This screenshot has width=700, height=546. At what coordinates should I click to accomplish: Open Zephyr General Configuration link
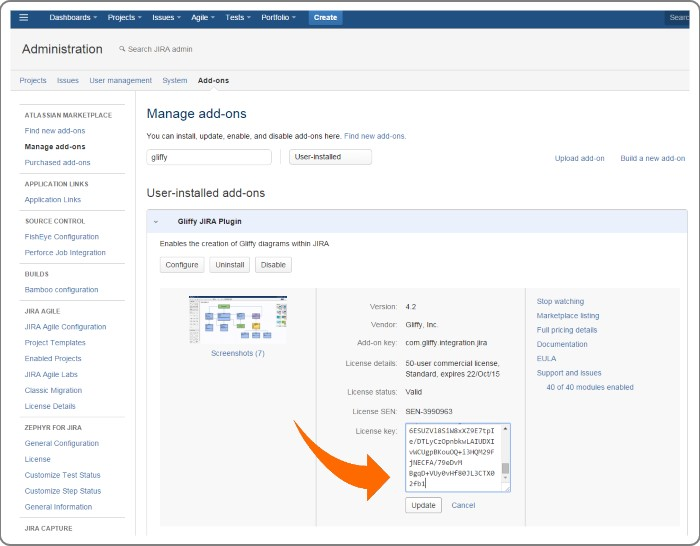point(62,443)
